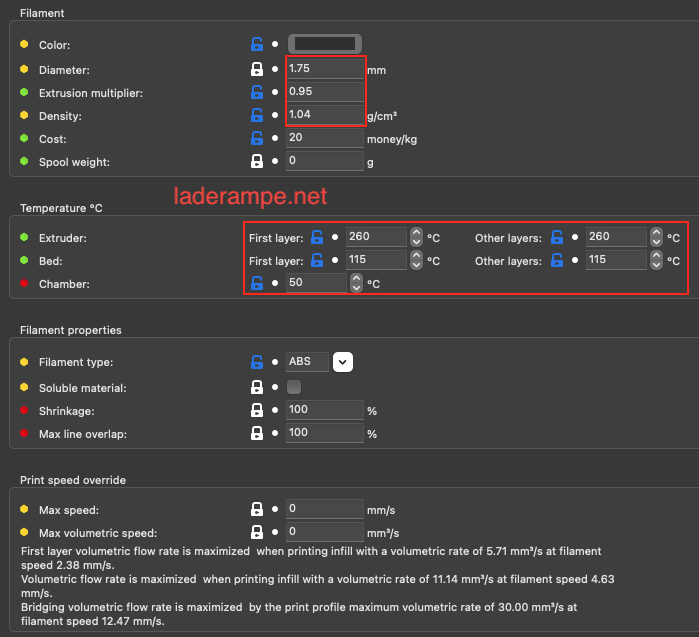Click the lock icon beside Shrinkage
699x637 pixels.
[257, 410]
